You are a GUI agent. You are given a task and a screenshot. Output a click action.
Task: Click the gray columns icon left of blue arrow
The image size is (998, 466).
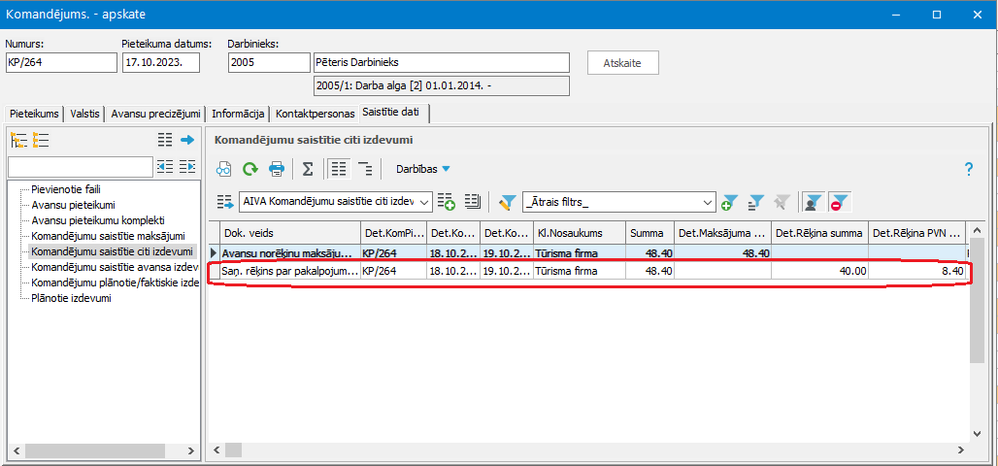165,140
